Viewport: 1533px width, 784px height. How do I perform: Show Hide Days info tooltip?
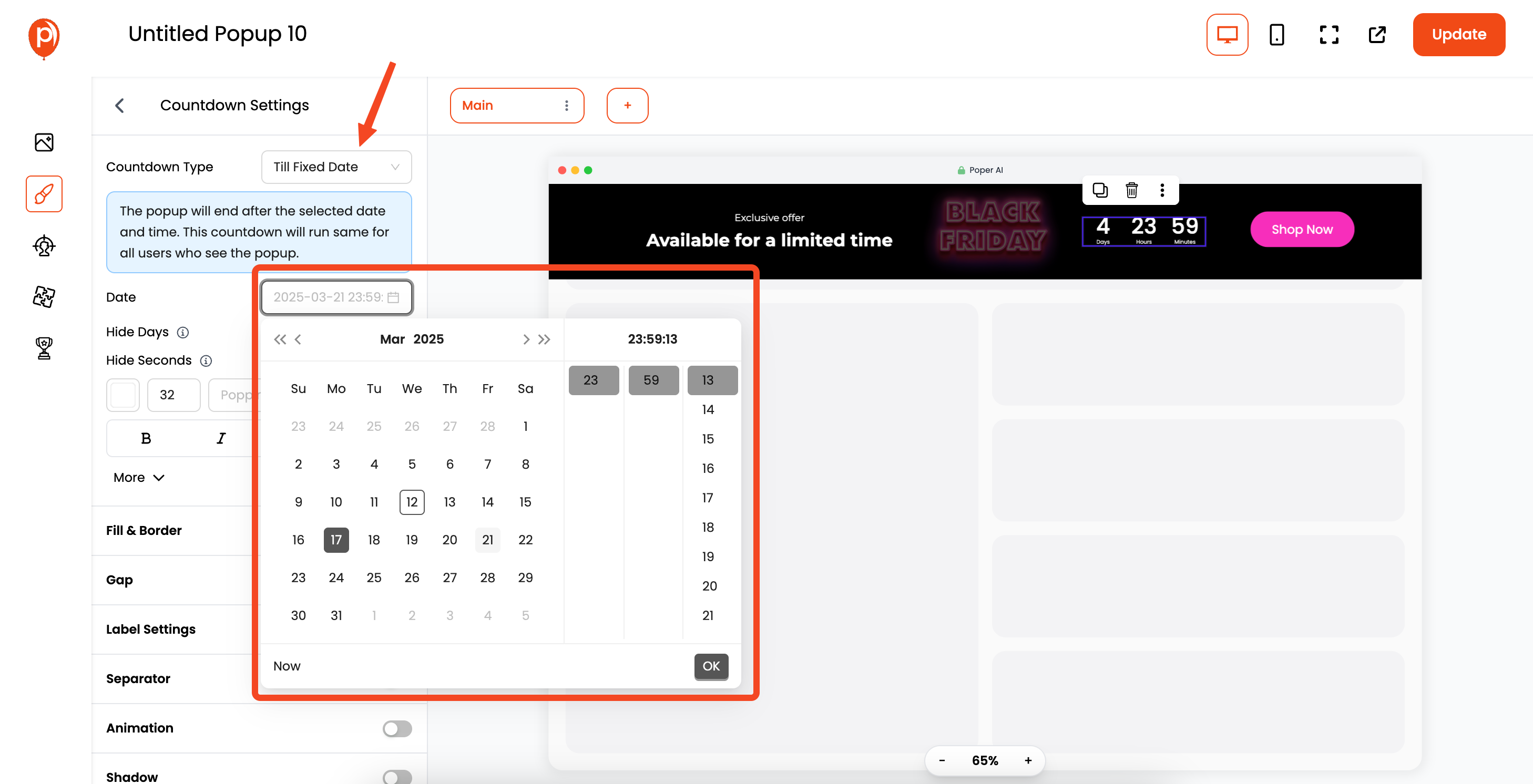coord(183,333)
